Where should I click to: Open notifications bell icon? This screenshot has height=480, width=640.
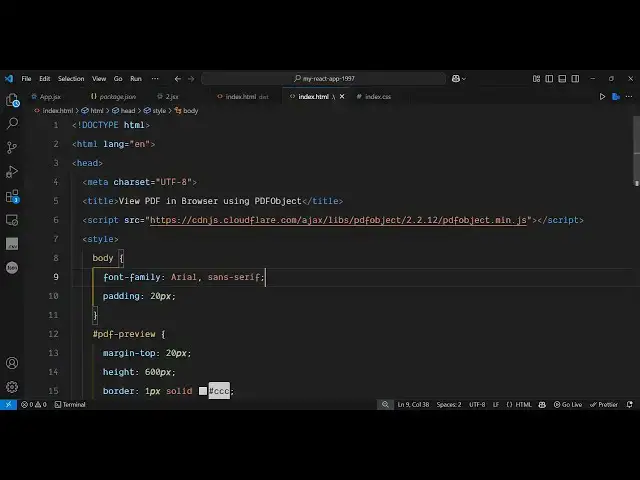pyautogui.click(x=630, y=404)
